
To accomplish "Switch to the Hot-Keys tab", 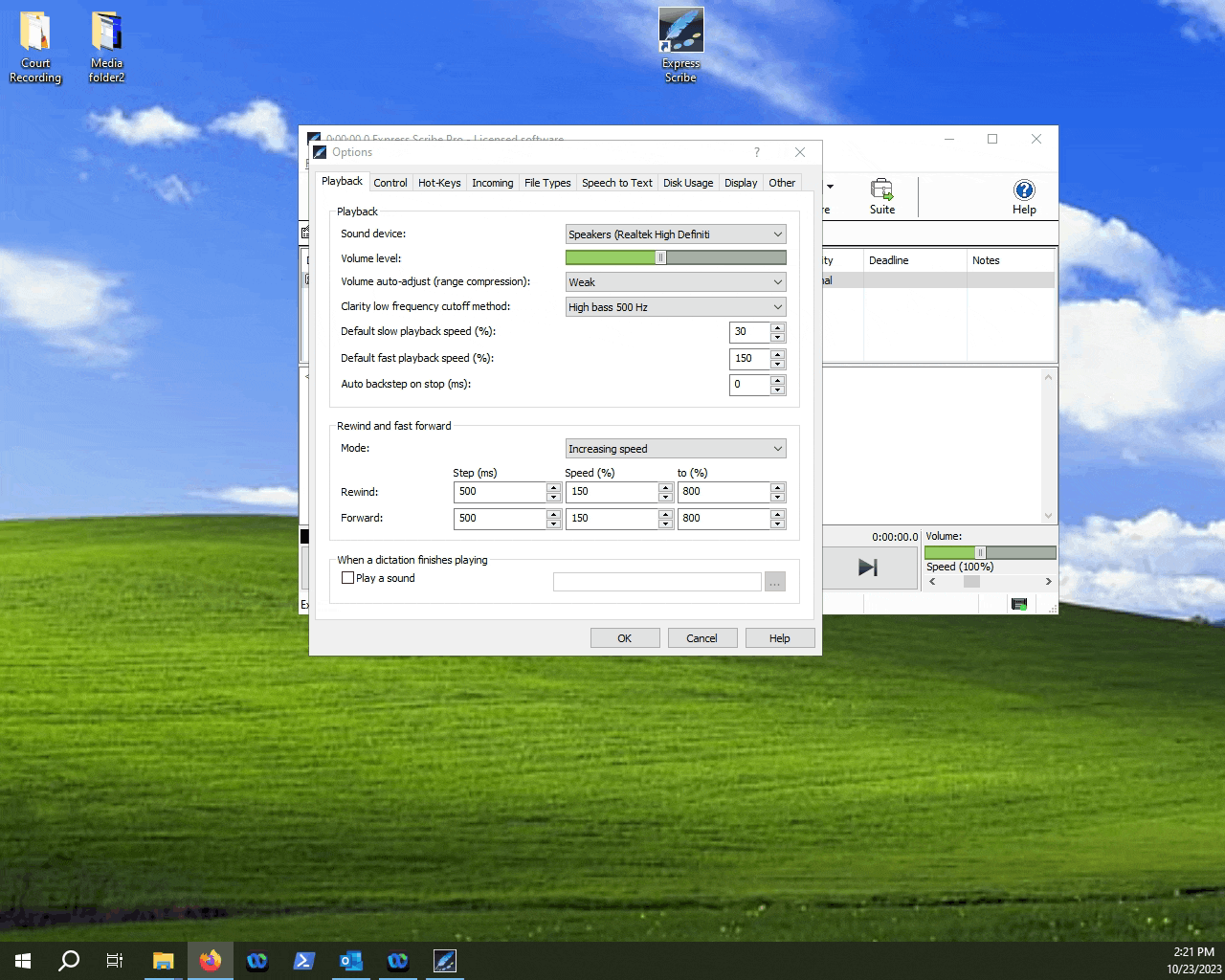I will pyautogui.click(x=438, y=182).
